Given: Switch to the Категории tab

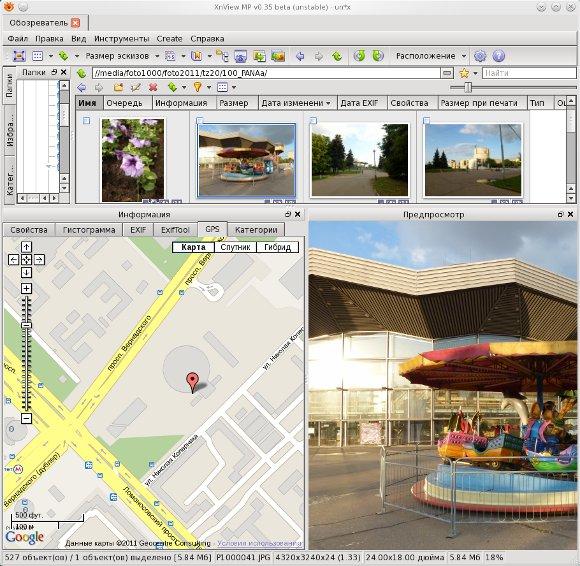Looking at the screenshot, I should coord(256,230).
